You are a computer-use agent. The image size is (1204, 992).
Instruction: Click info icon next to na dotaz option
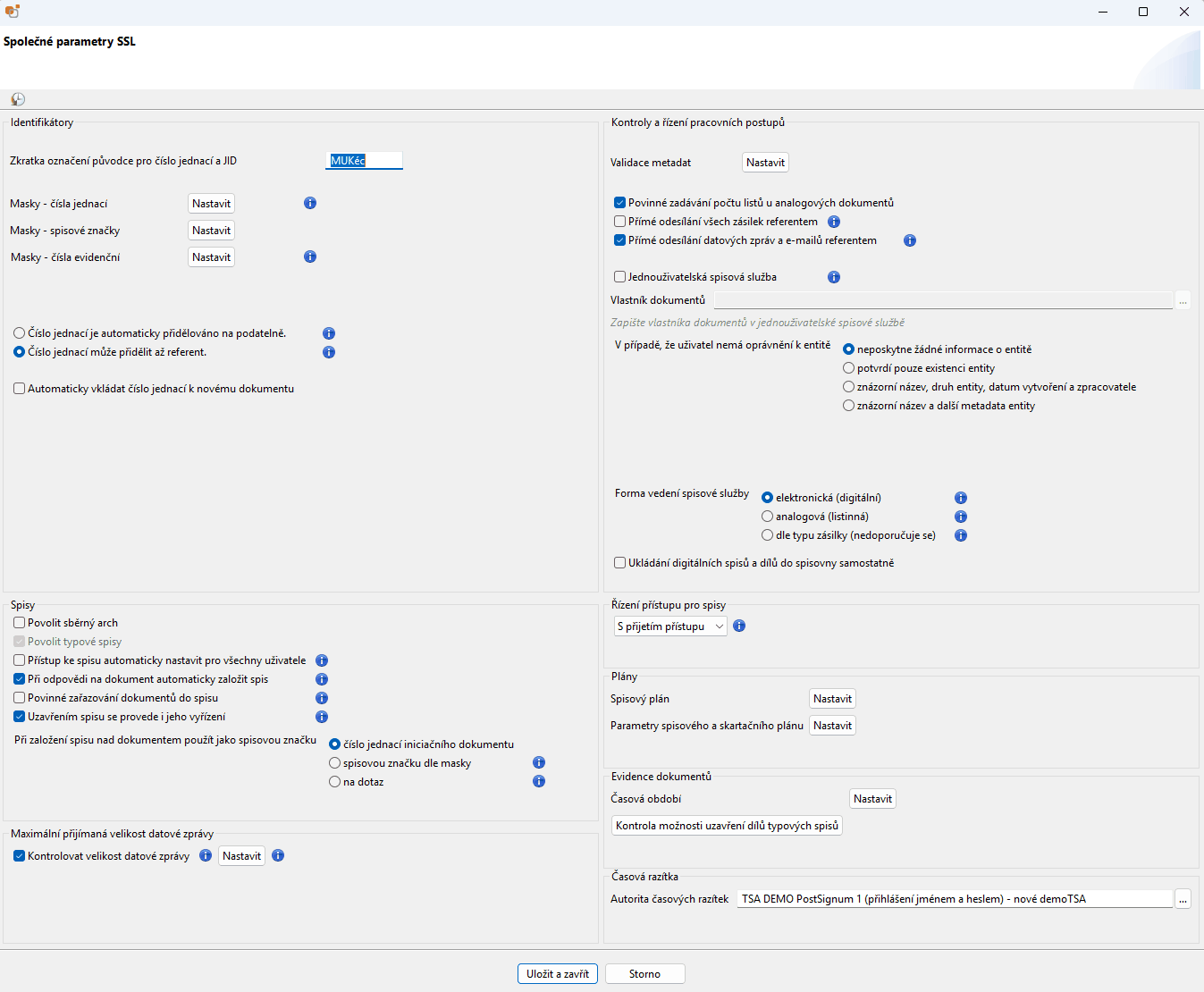coord(539,781)
